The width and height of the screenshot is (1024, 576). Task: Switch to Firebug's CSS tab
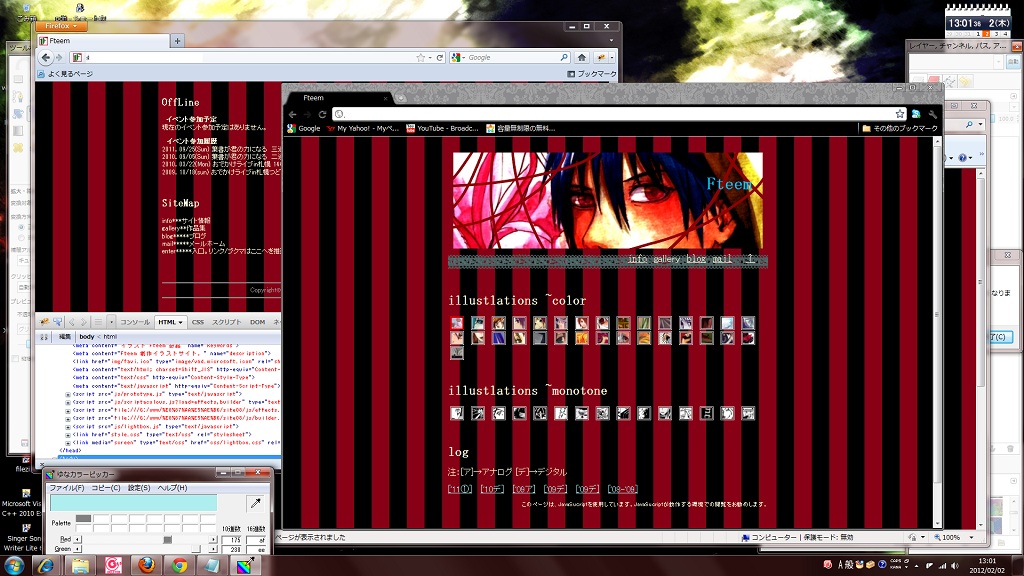point(198,322)
